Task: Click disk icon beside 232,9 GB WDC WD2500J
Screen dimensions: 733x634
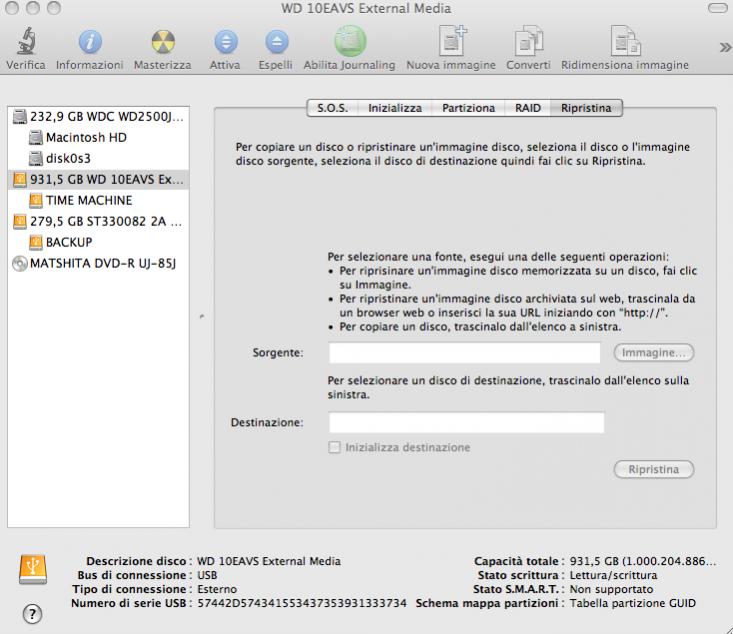Action: click(20, 116)
